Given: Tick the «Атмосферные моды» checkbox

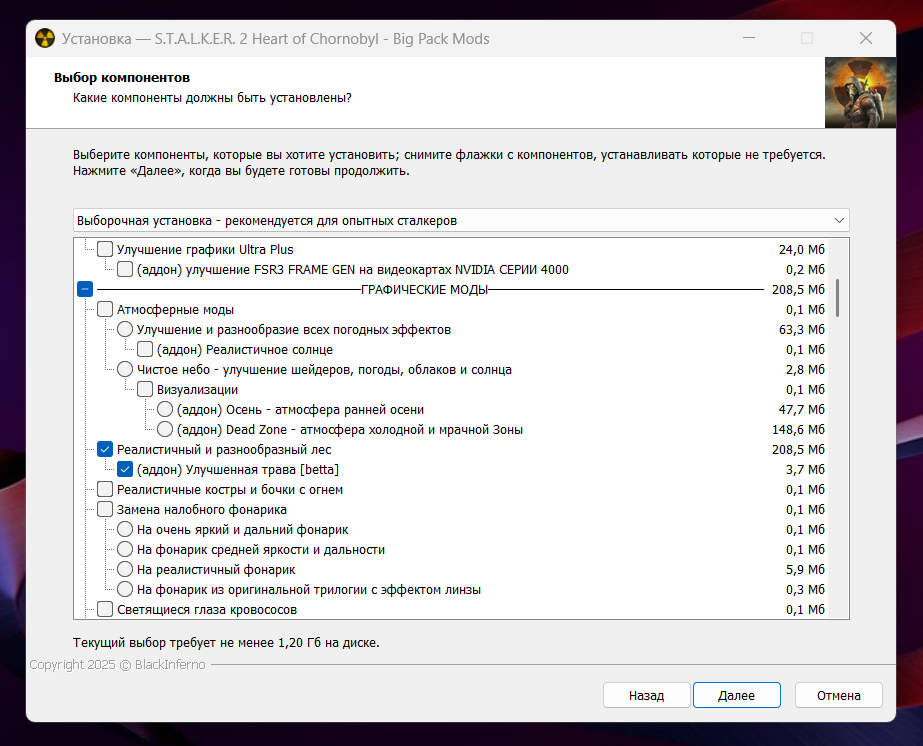Looking at the screenshot, I should (105, 309).
